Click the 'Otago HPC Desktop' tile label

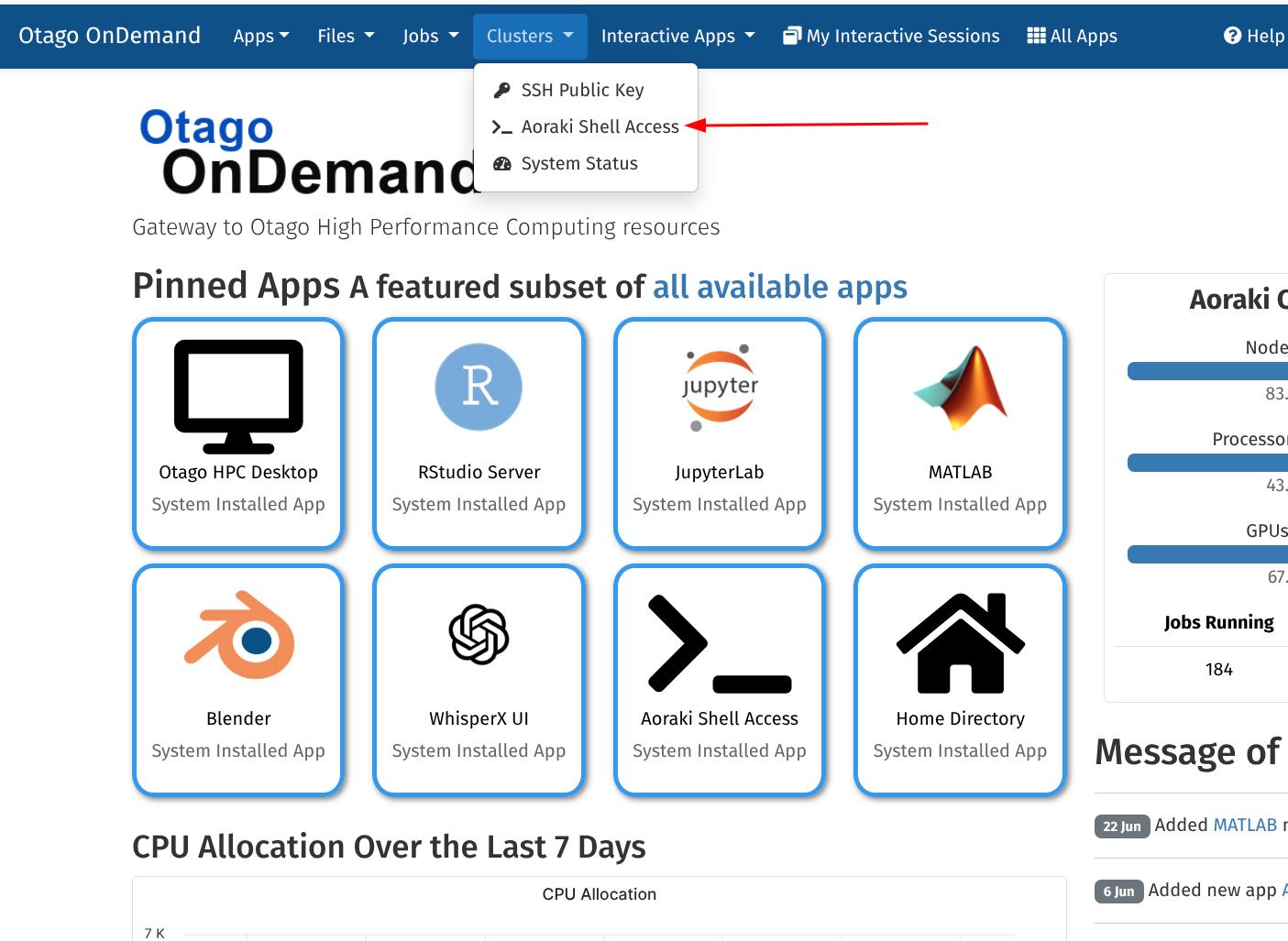coord(238,472)
